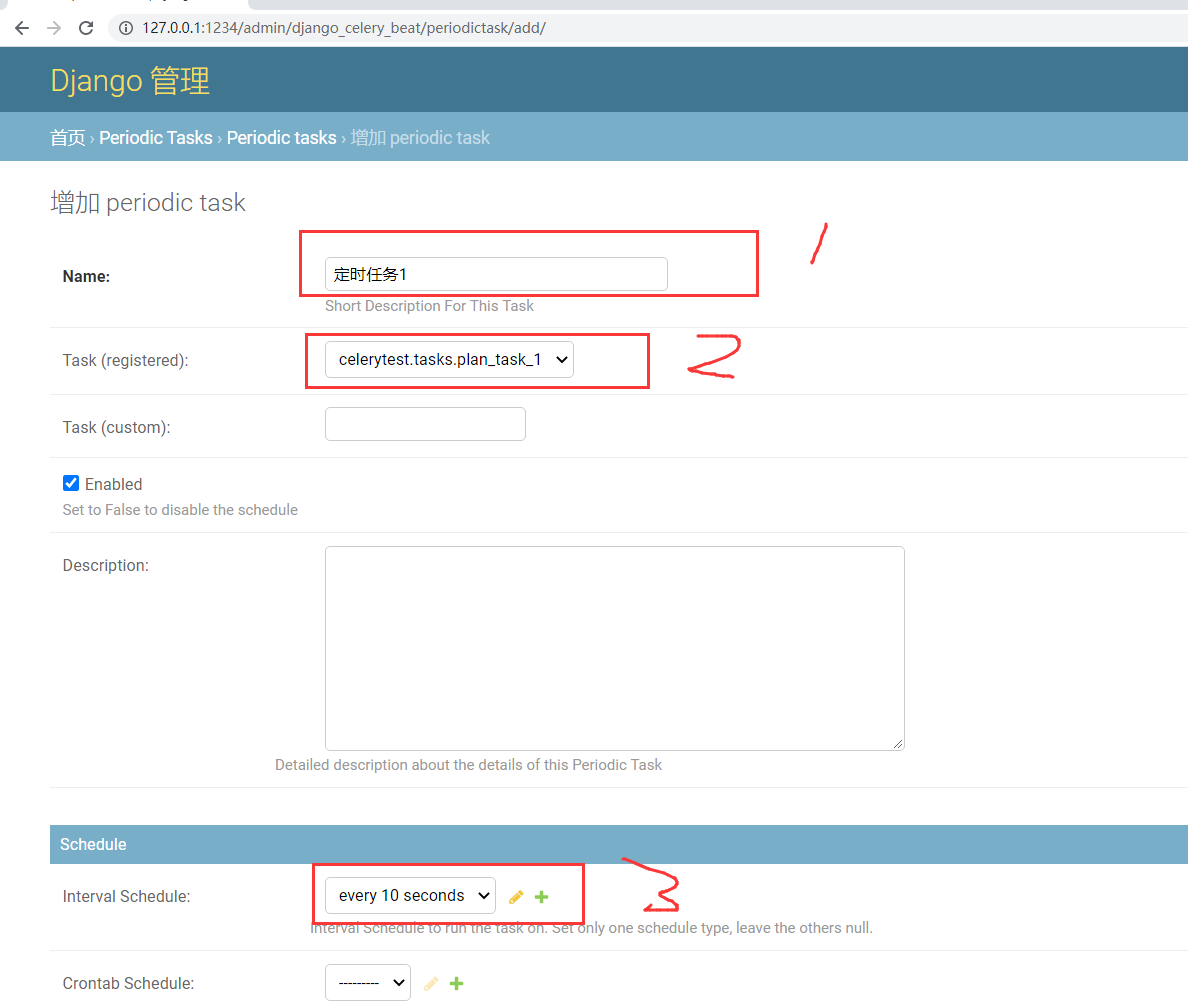1188x1004 pixels.
Task: Open the Task (registered) dropdown
Action: [x=446, y=359]
